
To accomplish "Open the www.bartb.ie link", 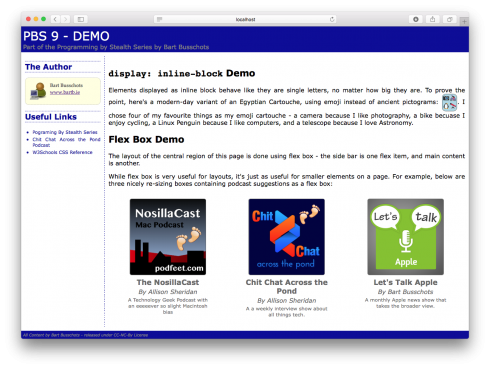I will (x=65, y=92).
